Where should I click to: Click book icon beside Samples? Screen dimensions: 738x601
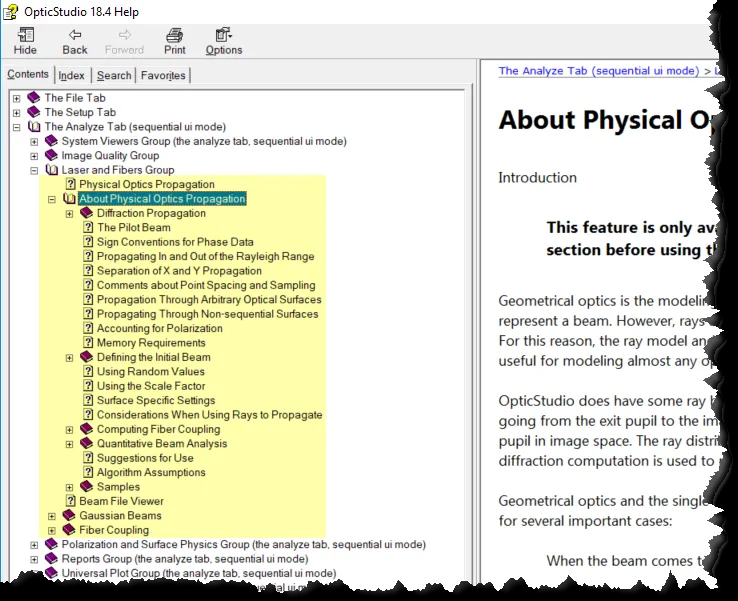click(87, 487)
